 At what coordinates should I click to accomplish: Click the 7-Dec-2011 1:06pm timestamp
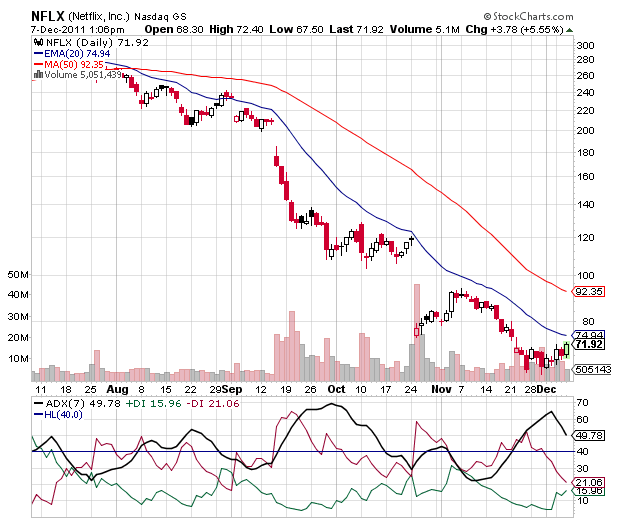click(78, 30)
